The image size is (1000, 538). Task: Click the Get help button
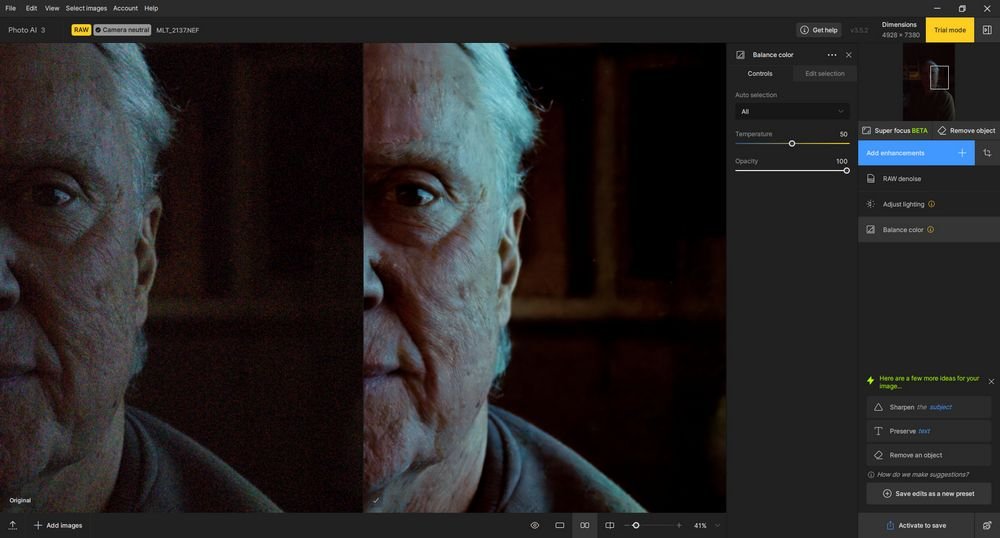[x=819, y=30]
